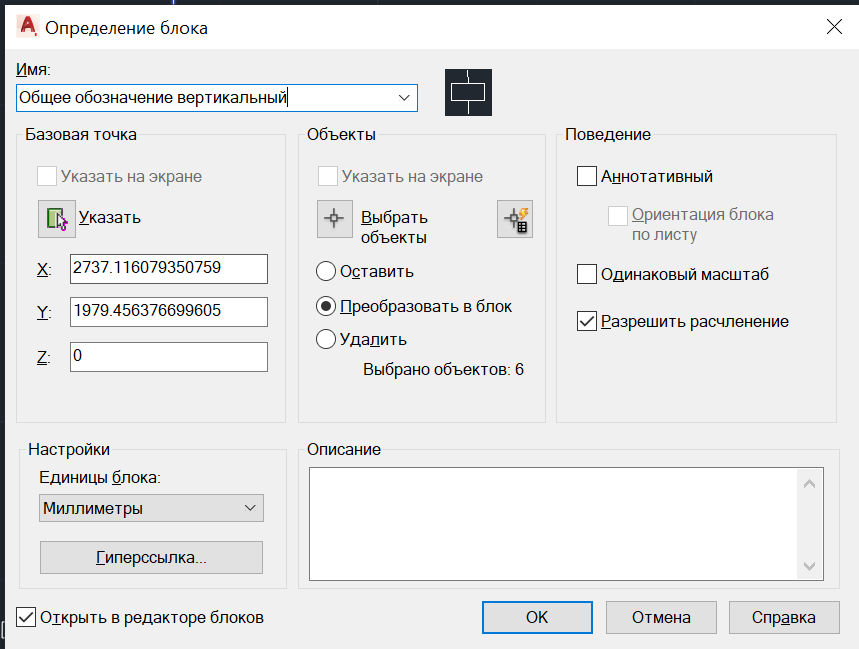Image resolution: width=859 pixels, height=649 pixels.
Task: Click the AutoCAD logo in title bar
Action: click(27, 26)
